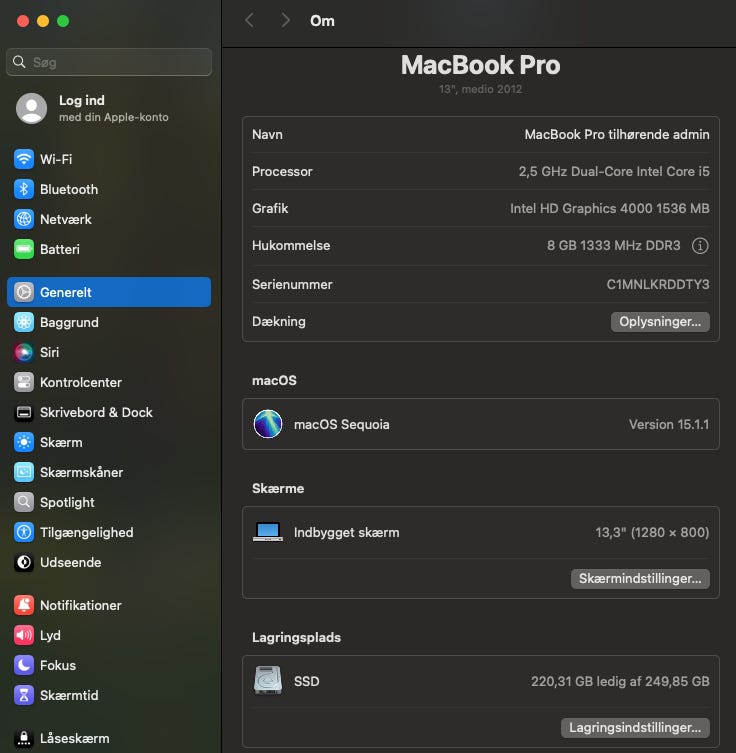Click the Dækning row label

click(x=279, y=321)
